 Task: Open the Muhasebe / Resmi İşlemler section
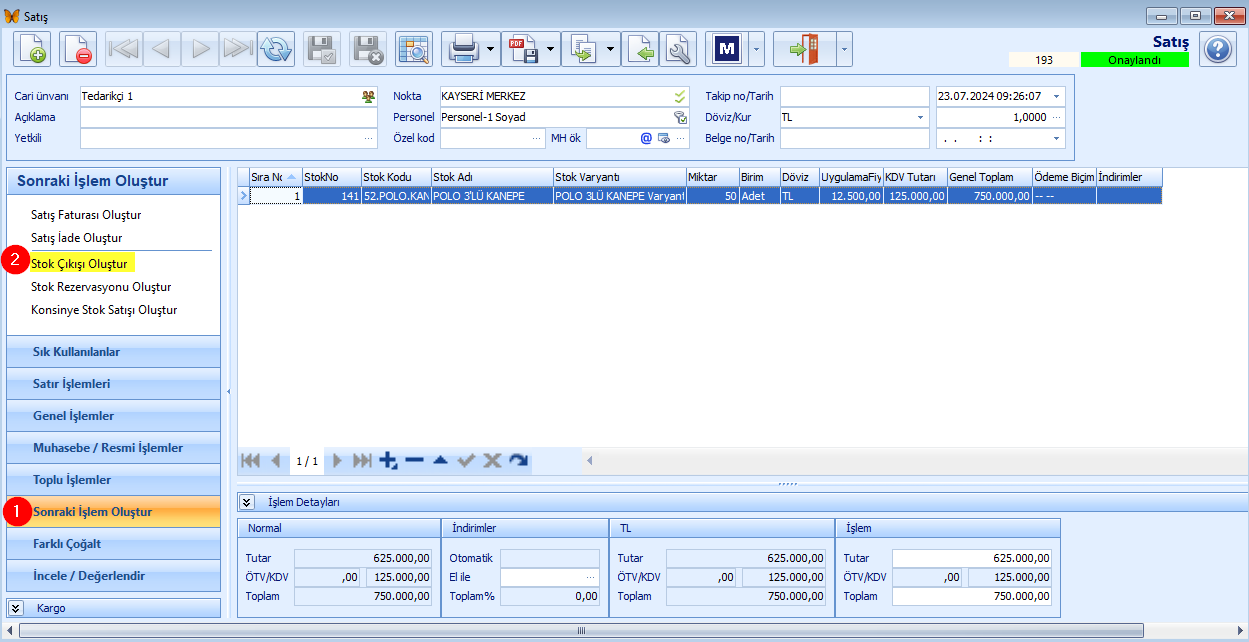point(113,448)
